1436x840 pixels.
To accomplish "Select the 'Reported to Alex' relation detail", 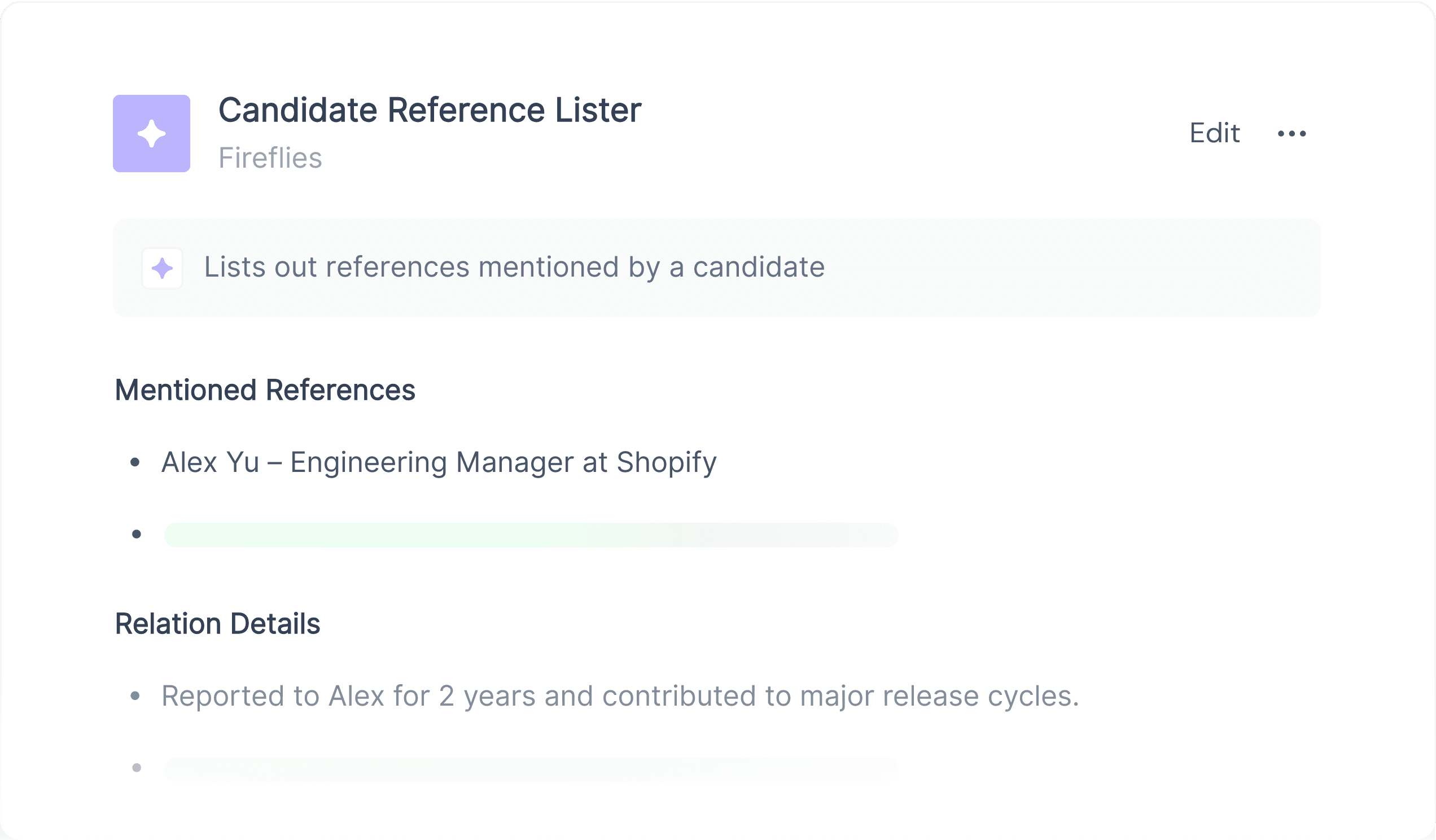I will point(620,696).
